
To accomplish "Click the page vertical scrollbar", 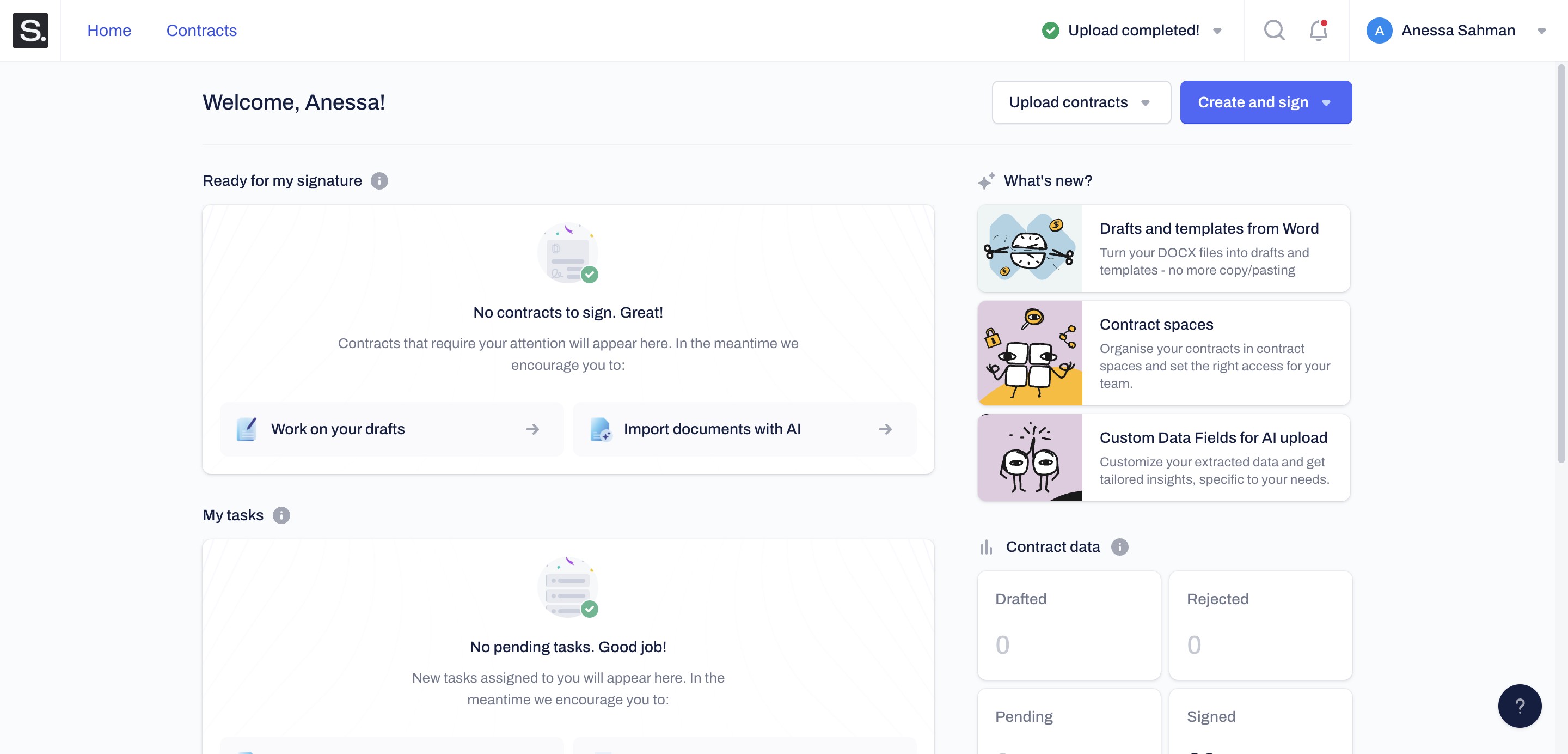I will 1561,262.
